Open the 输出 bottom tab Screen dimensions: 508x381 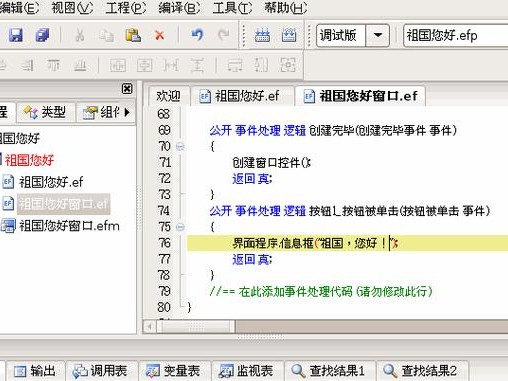(x=35, y=371)
